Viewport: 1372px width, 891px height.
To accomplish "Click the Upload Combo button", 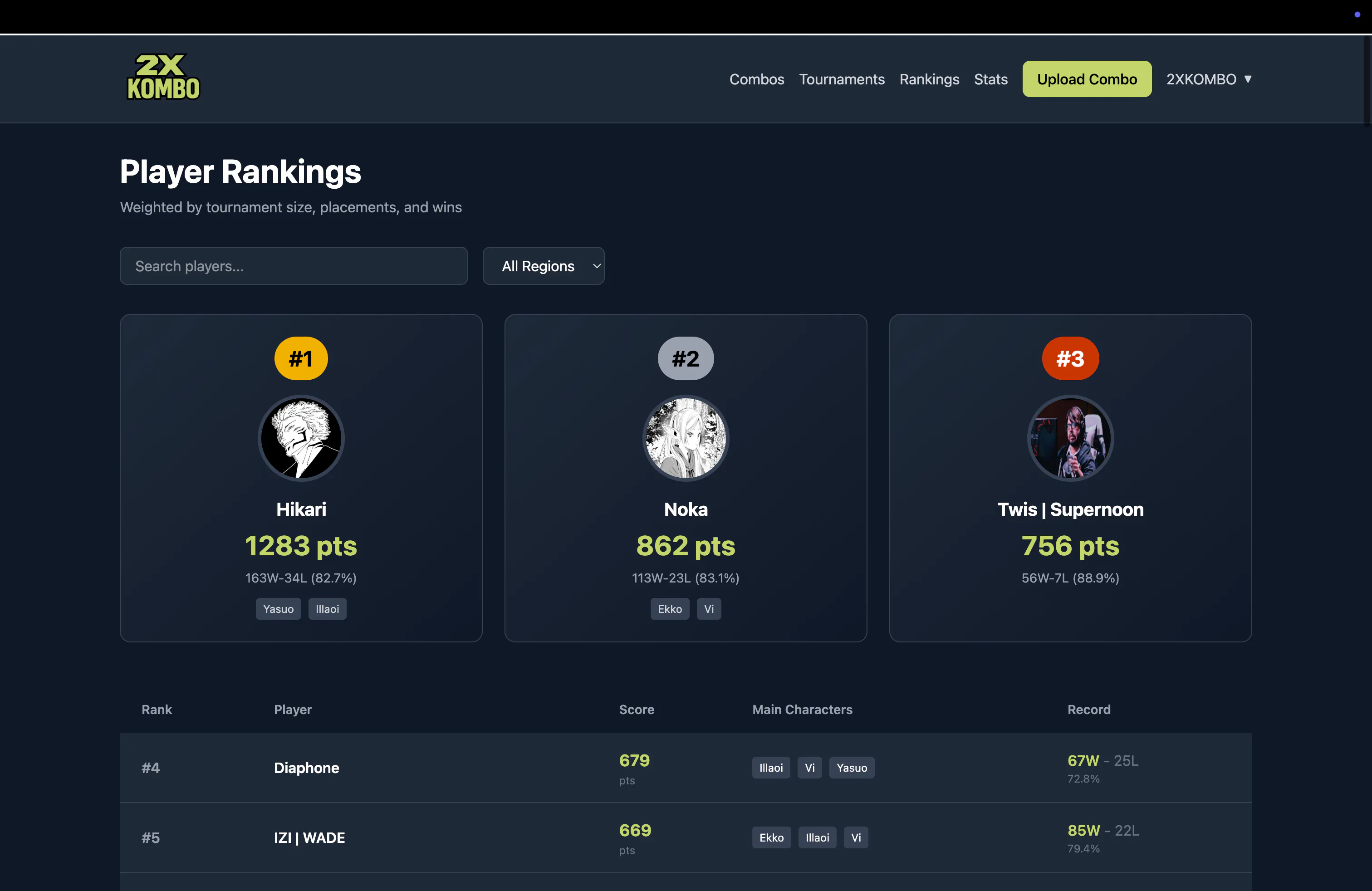I will point(1087,79).
